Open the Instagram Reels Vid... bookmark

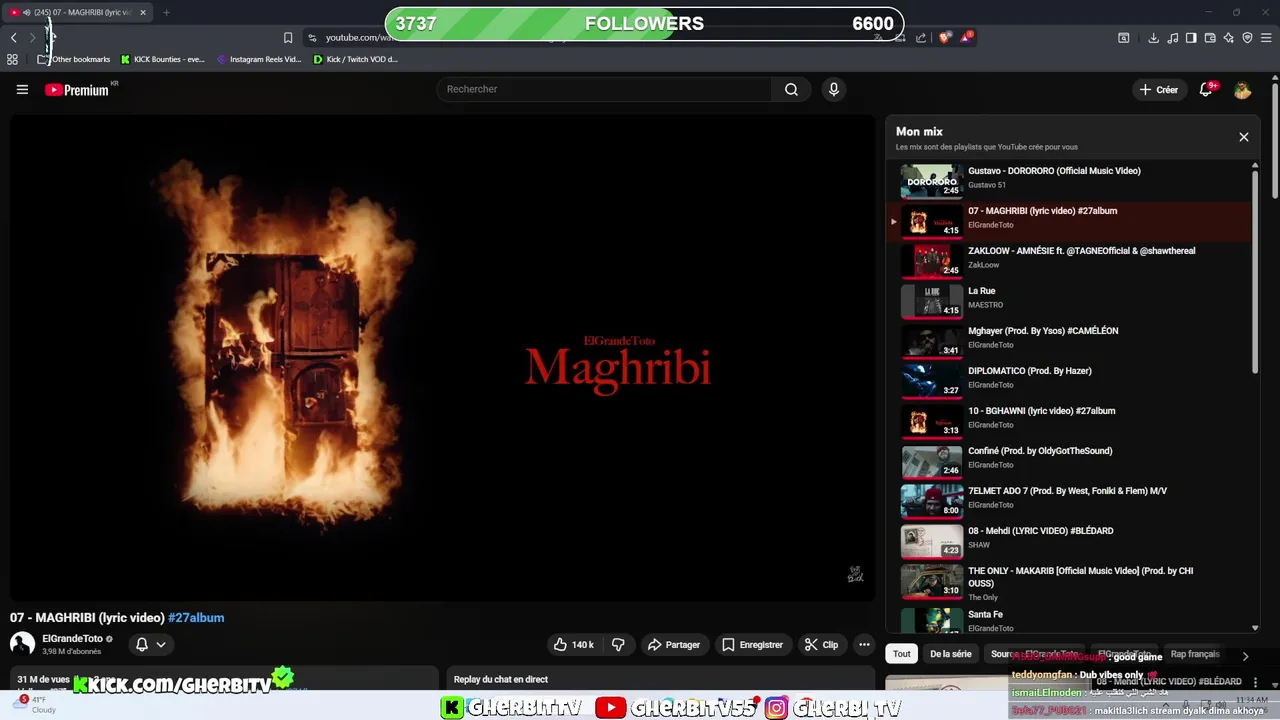pos(259,59)
